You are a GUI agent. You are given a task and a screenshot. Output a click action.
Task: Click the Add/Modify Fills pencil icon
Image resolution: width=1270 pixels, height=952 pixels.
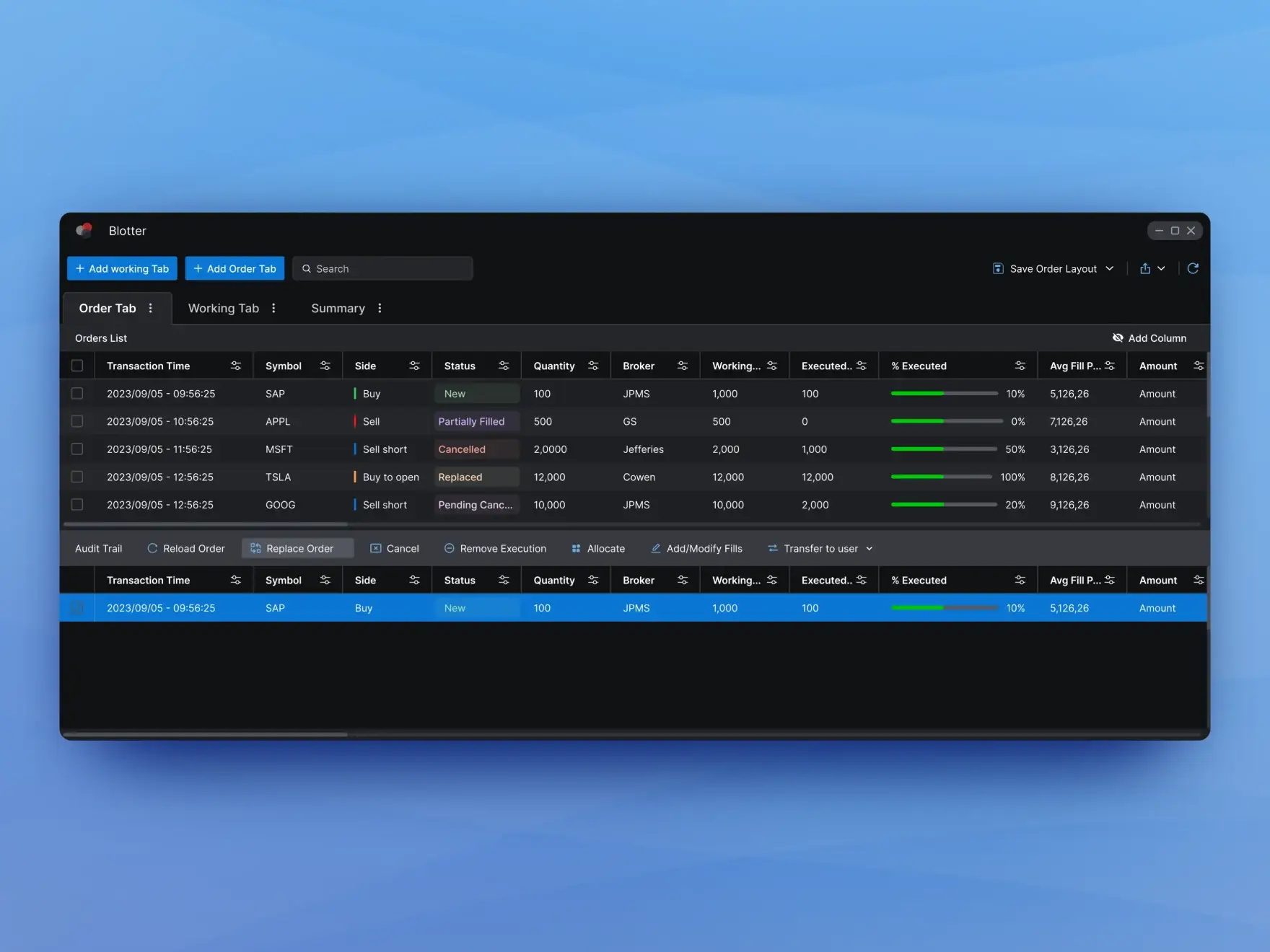pos(655,548)
